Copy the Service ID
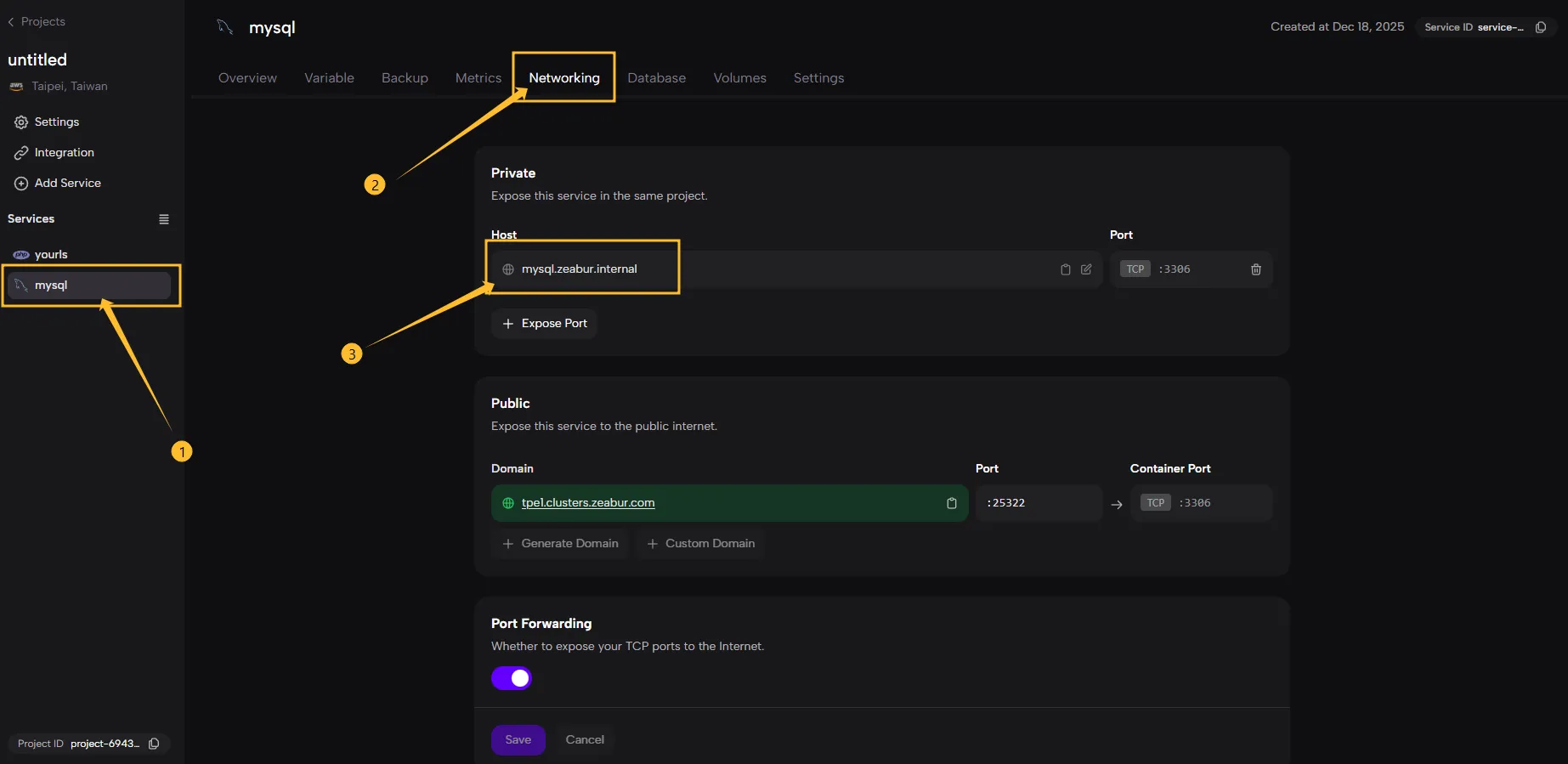The height and width of the screenshot is (764, 1568). point(1540,27)
